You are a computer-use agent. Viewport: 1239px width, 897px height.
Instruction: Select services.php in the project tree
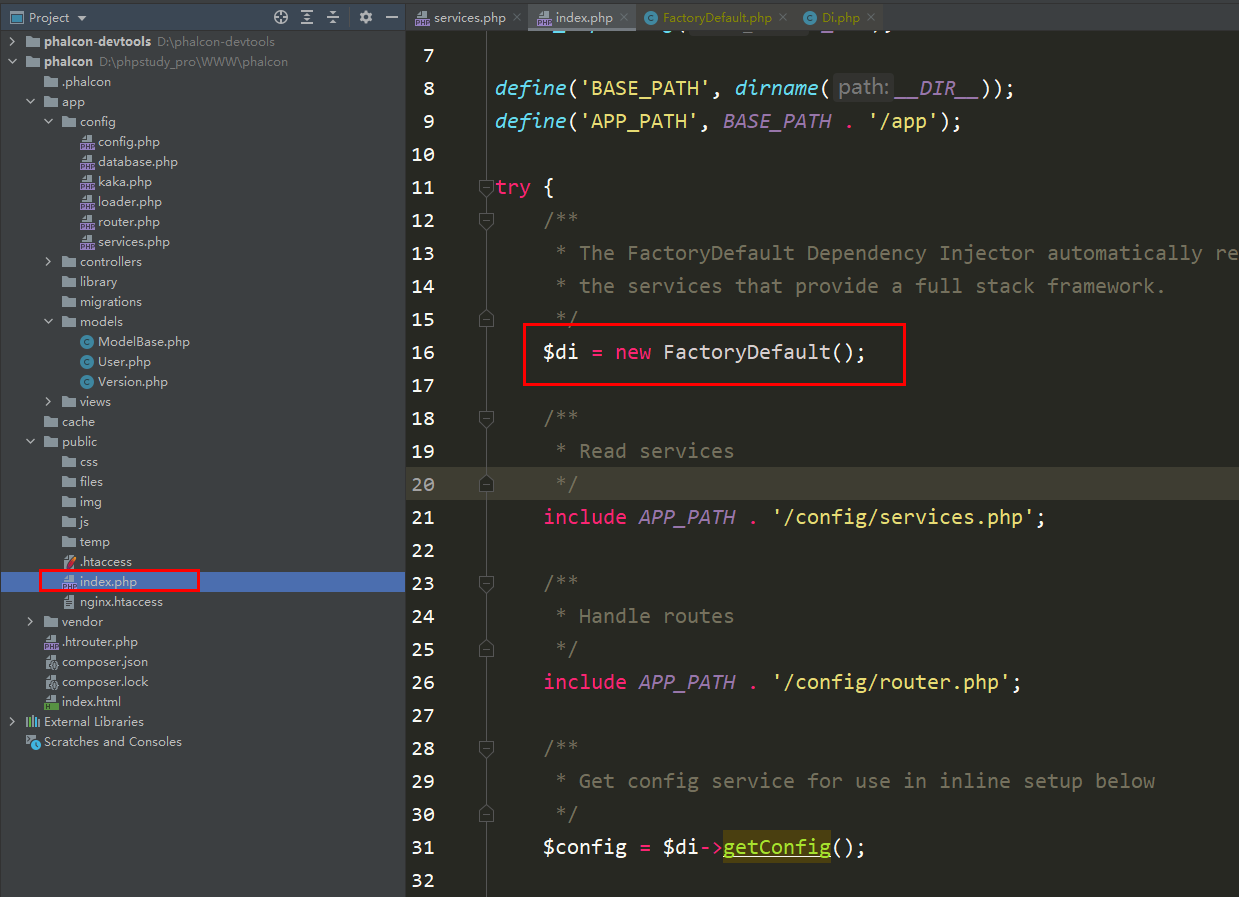[133, 242]
